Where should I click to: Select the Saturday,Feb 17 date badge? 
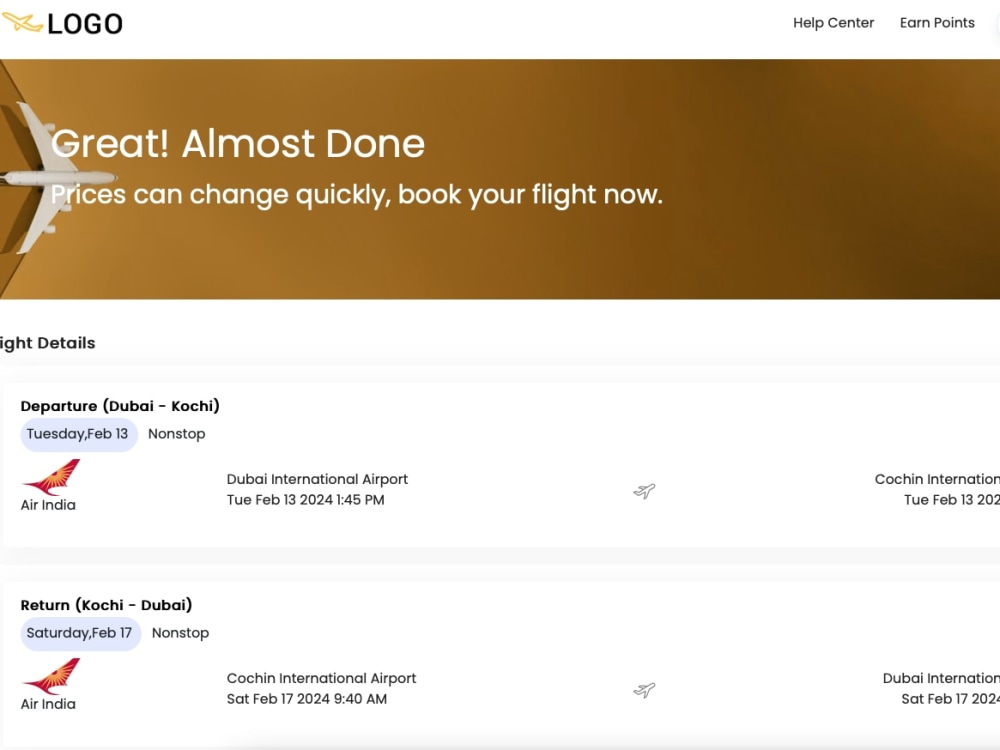81,633
